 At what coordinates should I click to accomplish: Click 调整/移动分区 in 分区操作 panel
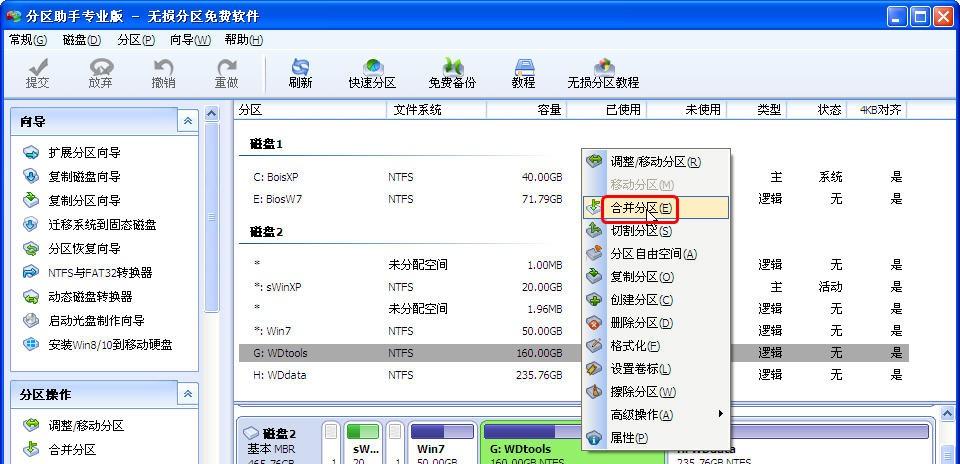(73, 425)
